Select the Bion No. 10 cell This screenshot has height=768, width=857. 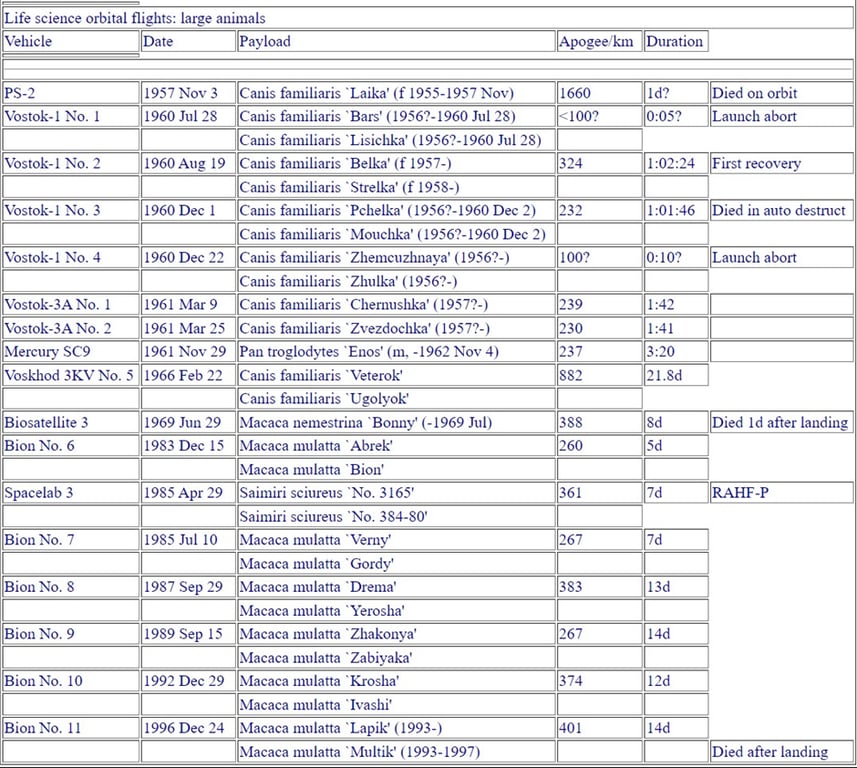pos(71,681)
